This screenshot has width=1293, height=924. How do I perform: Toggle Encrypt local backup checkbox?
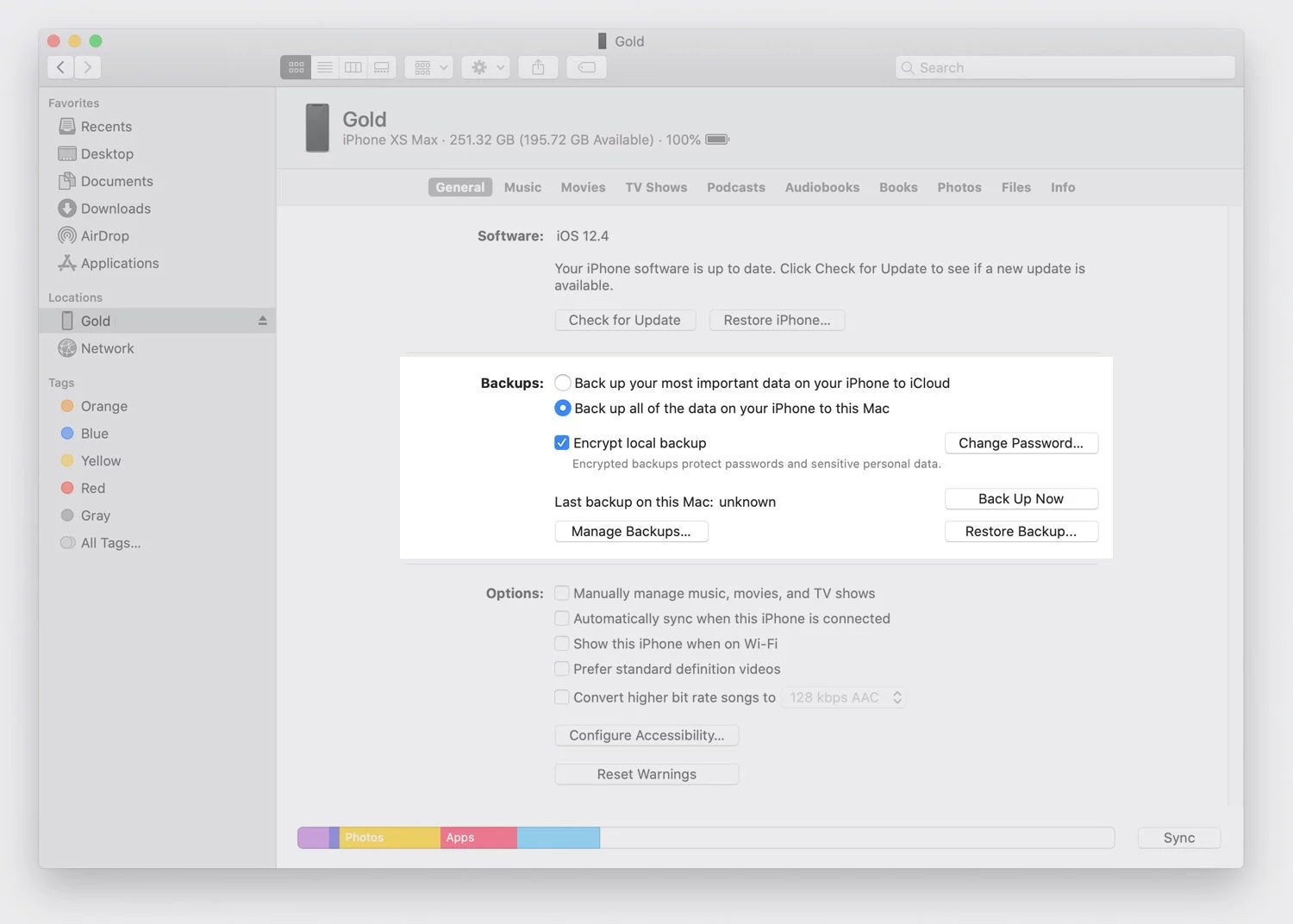coord(562,443)
